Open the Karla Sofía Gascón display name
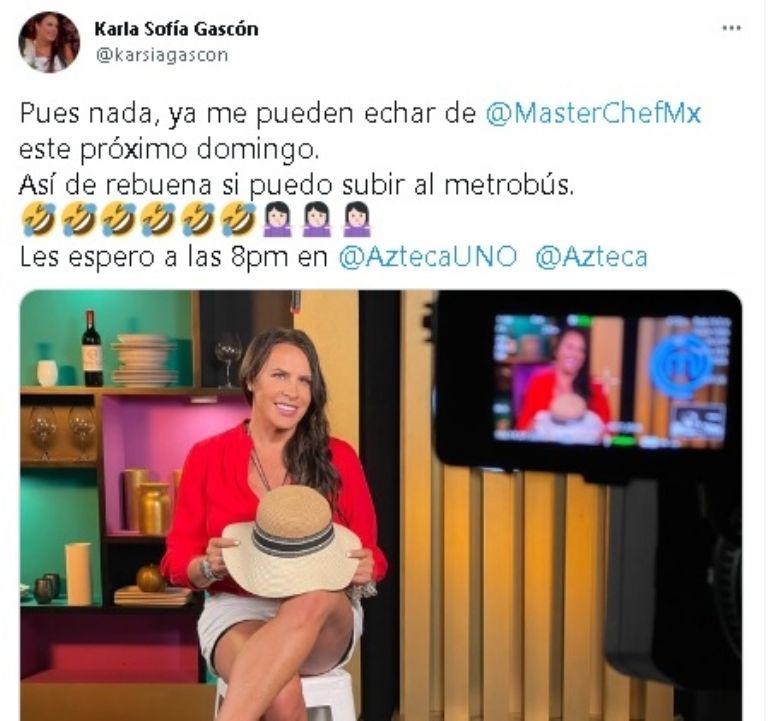Image resolution: width=768 pixels, height=721 pixels. tap(176, 29)
